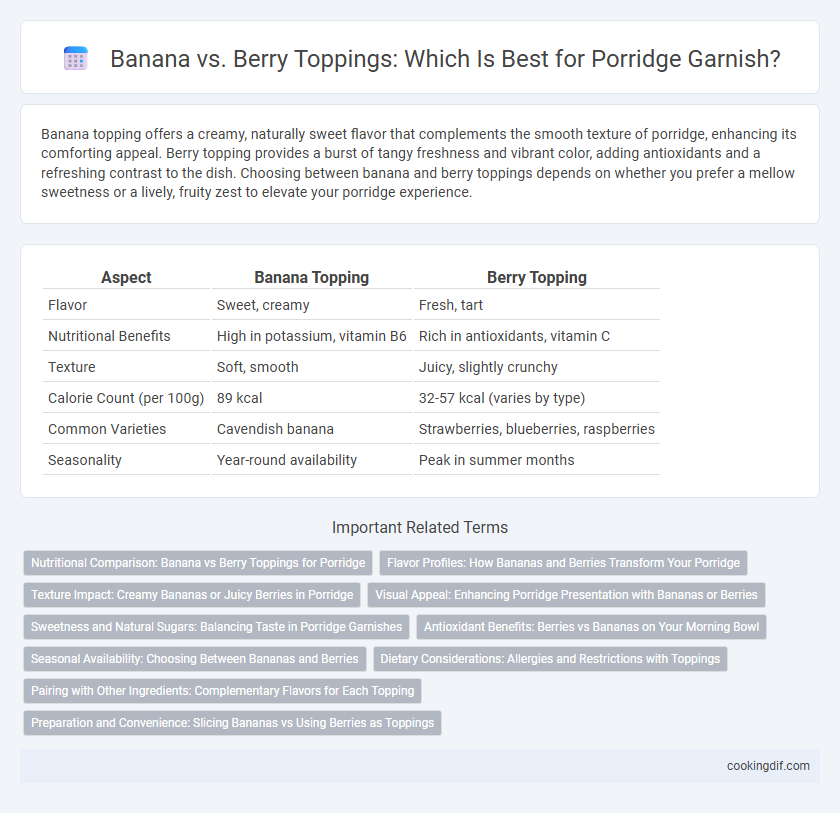The image size is (840, 813).
Task: Open Dietary Considerations: Allergies and Restrictions tag
Action: 550,659
